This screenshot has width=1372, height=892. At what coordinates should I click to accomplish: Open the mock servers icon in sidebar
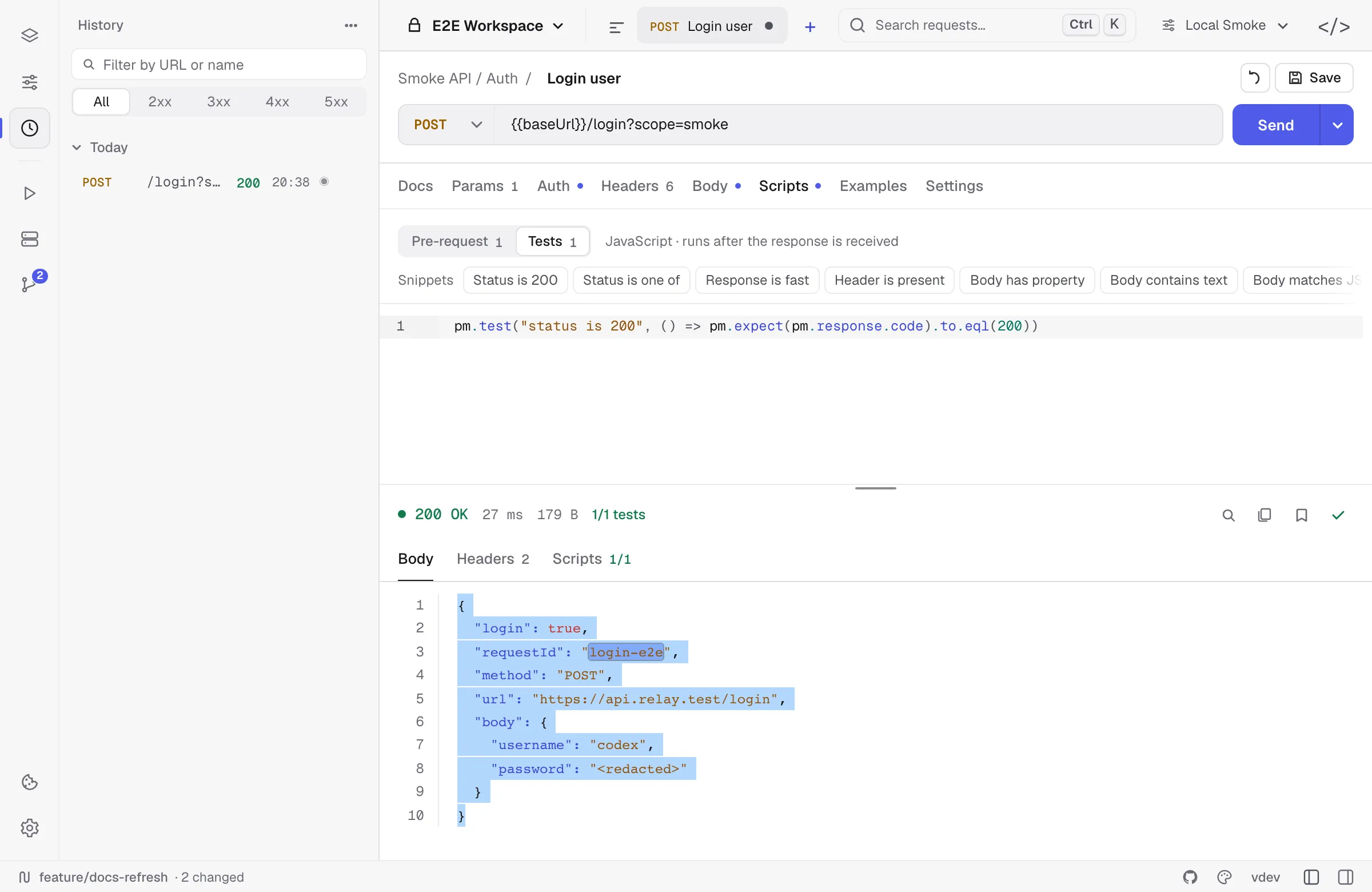tap(29, 239)
